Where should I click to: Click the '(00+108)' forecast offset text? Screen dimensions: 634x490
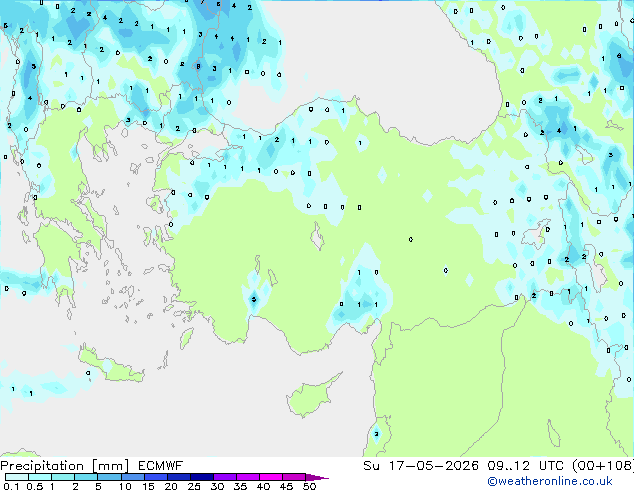tap(603, 466)
